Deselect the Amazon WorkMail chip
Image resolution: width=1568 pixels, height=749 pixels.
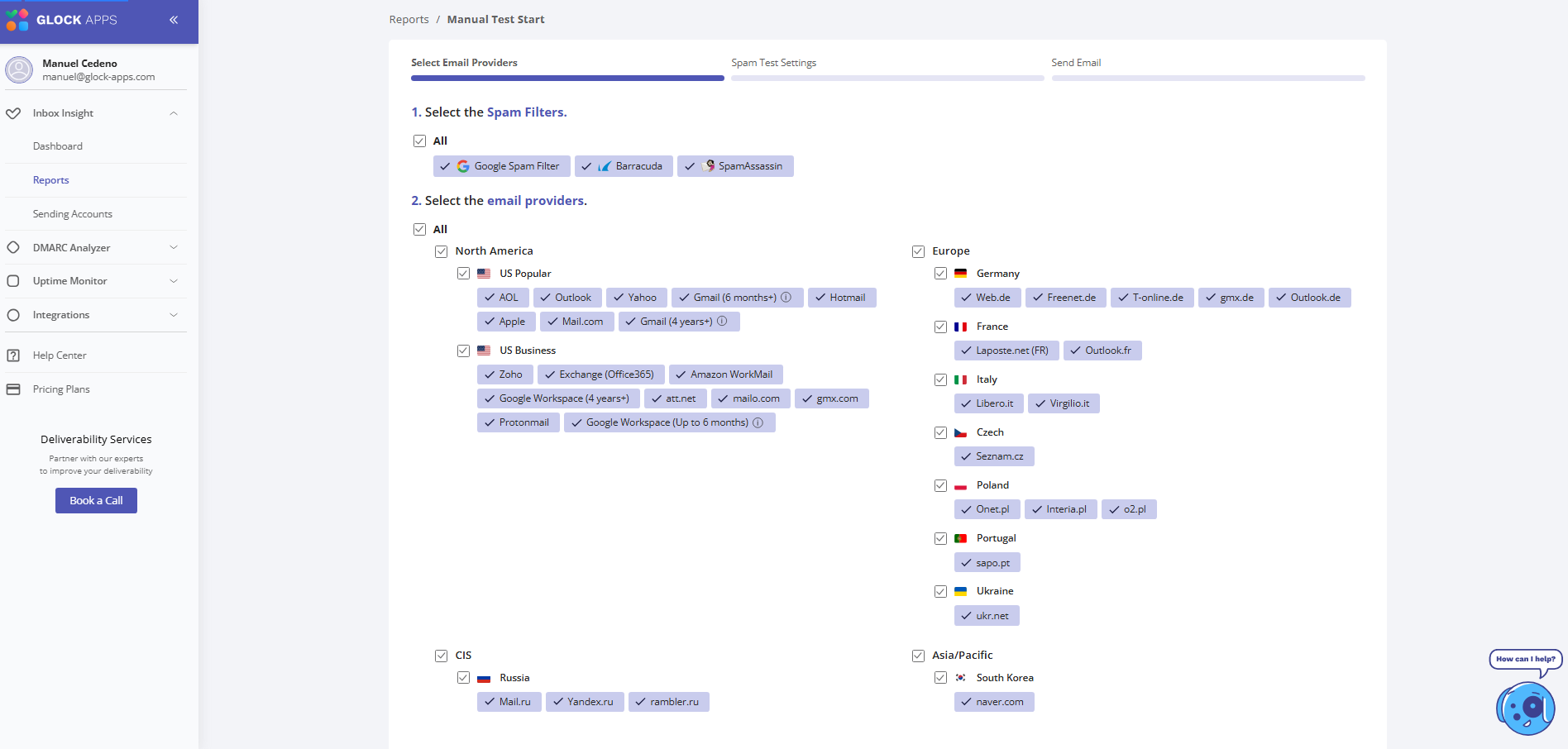(x=726, y=374)
